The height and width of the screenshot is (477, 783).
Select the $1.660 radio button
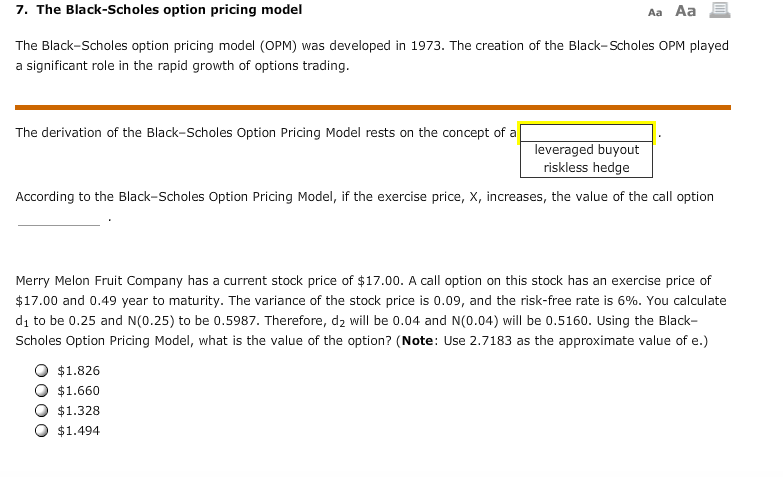click(41, 391)
